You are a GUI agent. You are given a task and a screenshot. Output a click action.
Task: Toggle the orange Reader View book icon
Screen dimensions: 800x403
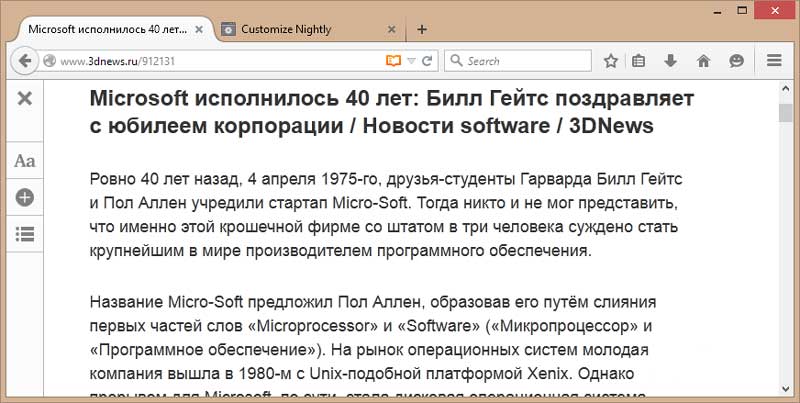[x=393, y=61]
